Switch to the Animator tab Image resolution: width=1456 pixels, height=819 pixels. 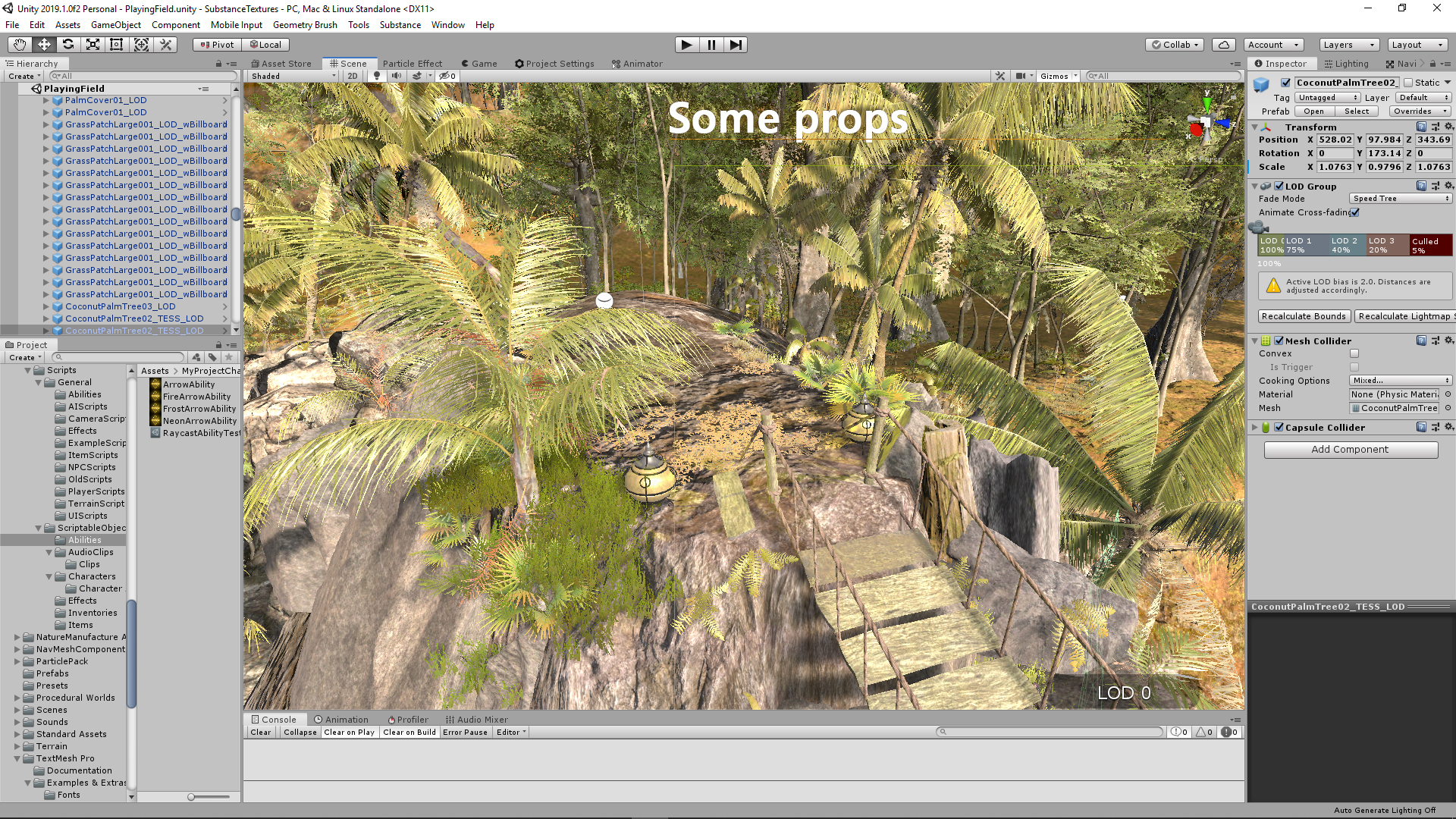point(637,64)
